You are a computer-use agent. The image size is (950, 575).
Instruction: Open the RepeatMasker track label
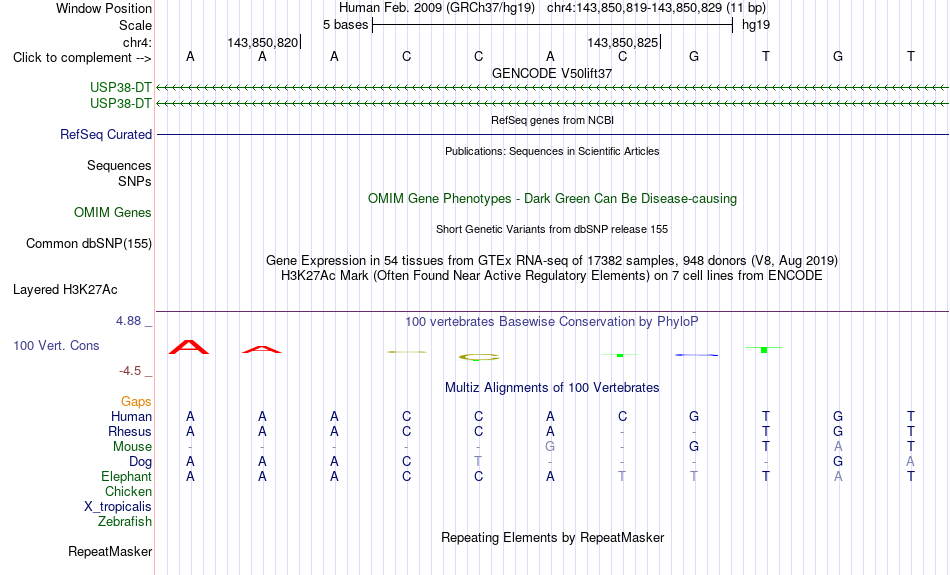point(110,551)
